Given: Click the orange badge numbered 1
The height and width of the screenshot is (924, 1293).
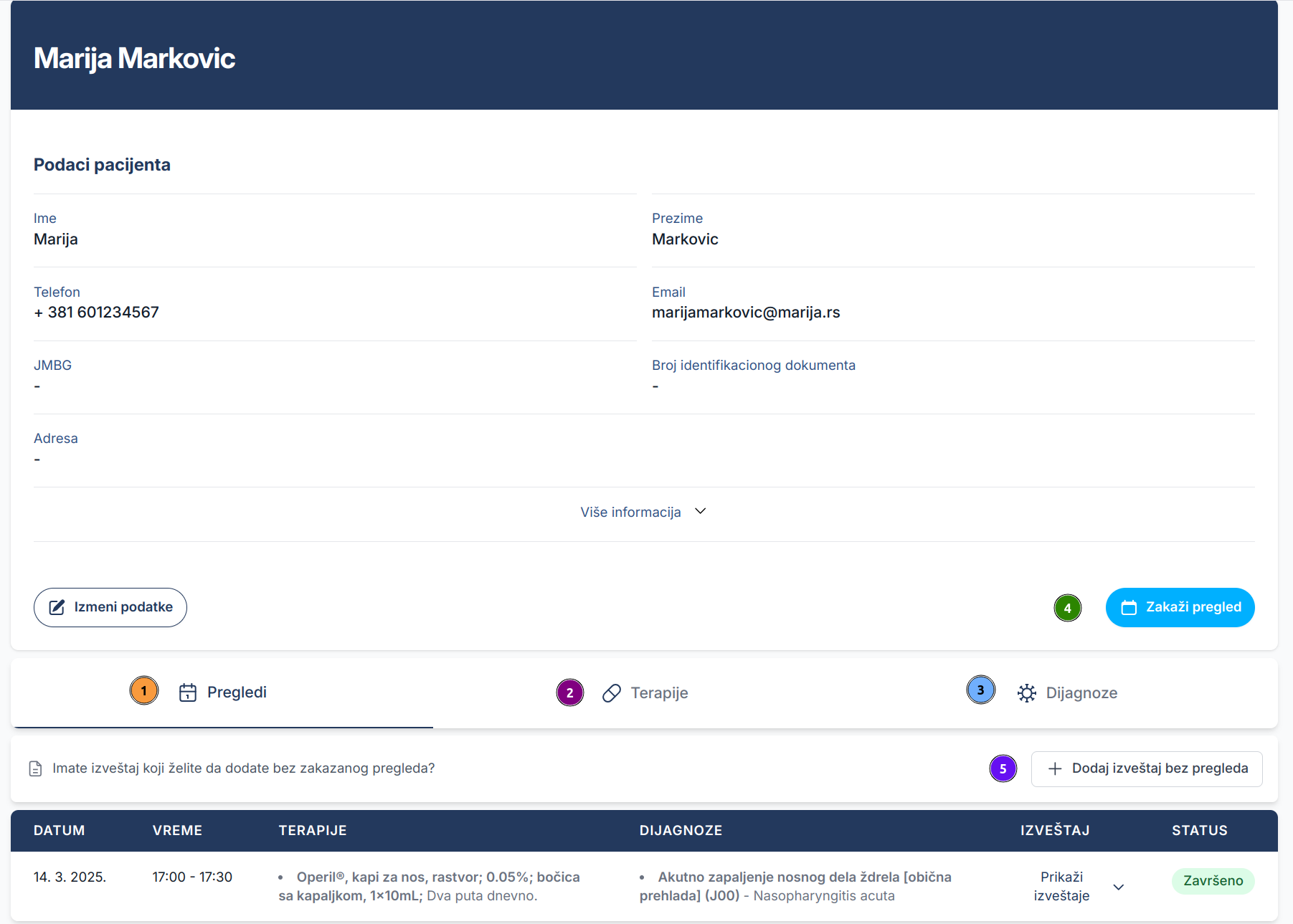Looking at the screenshot, I should (144, 690).
